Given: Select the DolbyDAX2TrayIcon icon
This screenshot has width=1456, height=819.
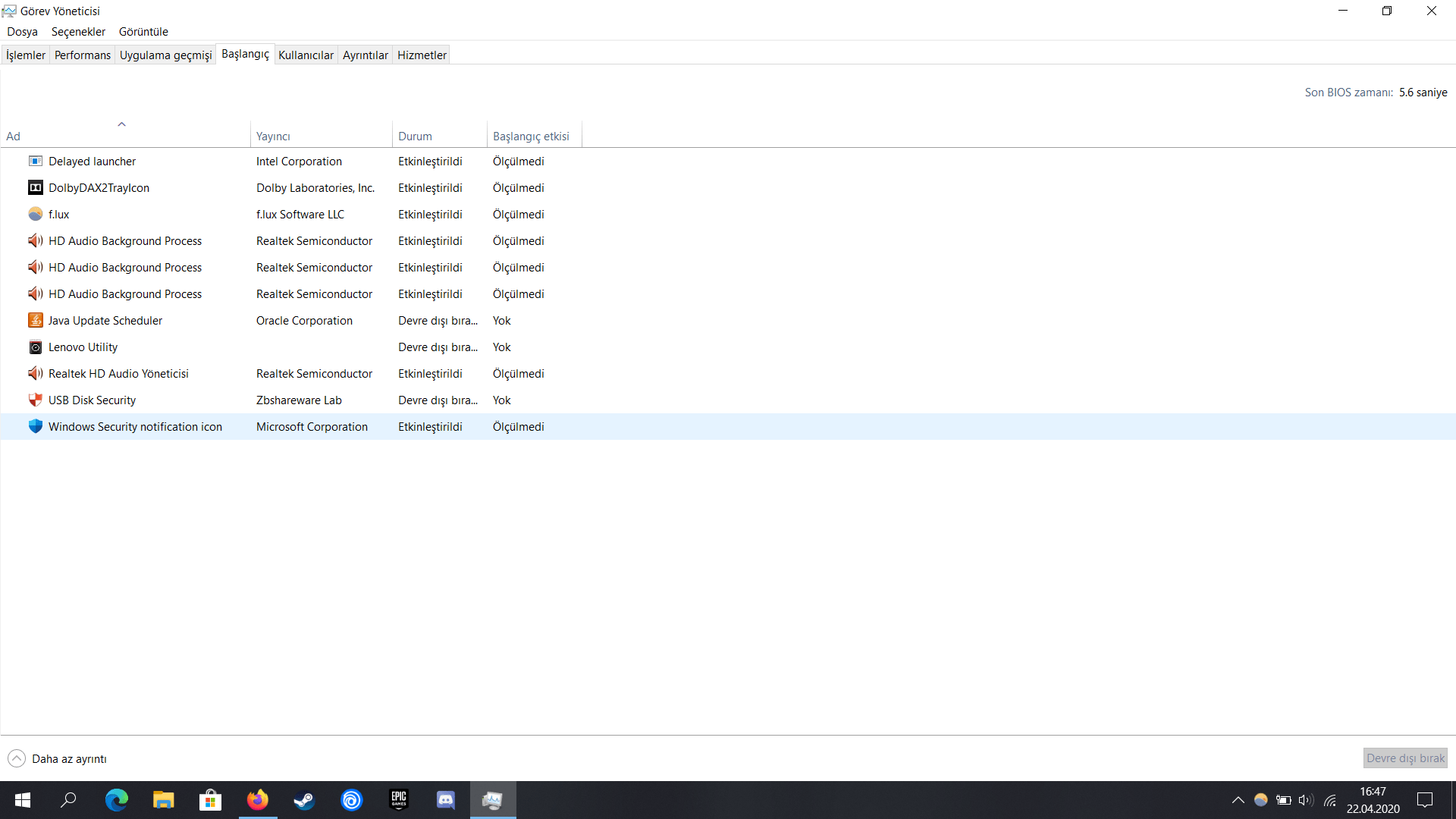Looking at the screenshot, I should pos(35,188).
